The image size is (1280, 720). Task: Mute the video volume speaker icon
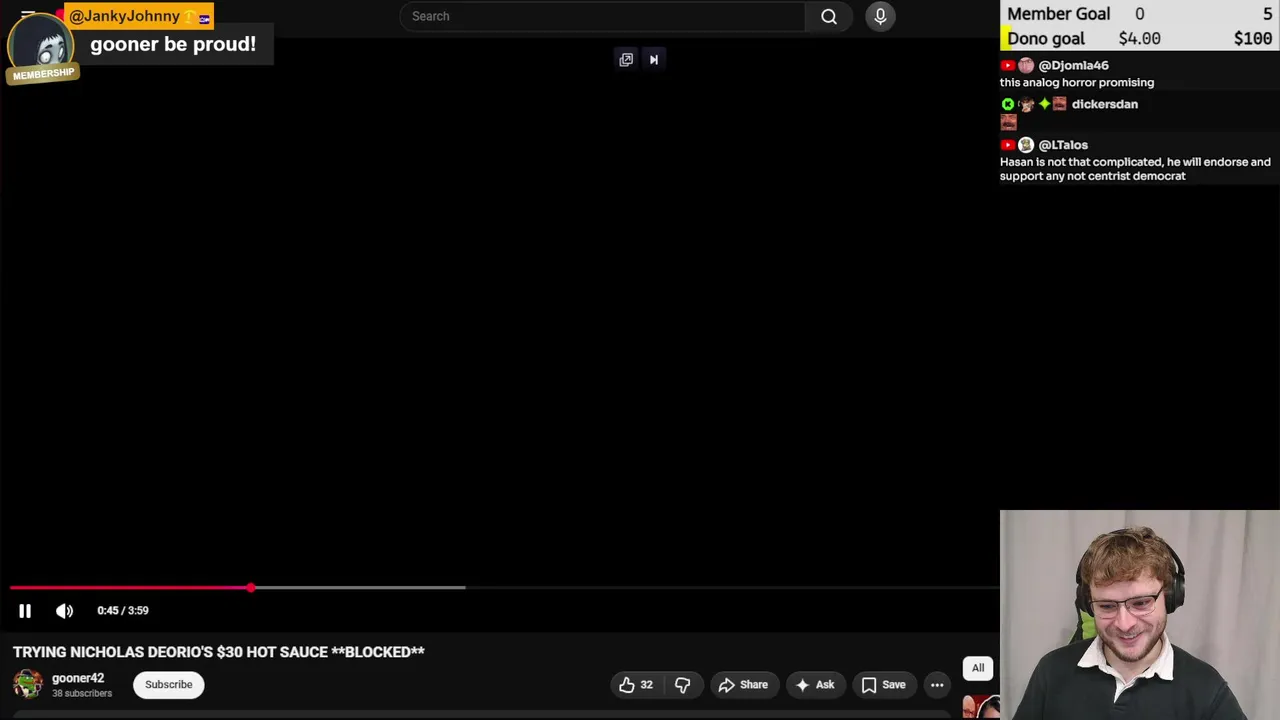click(x=64, y=611)
